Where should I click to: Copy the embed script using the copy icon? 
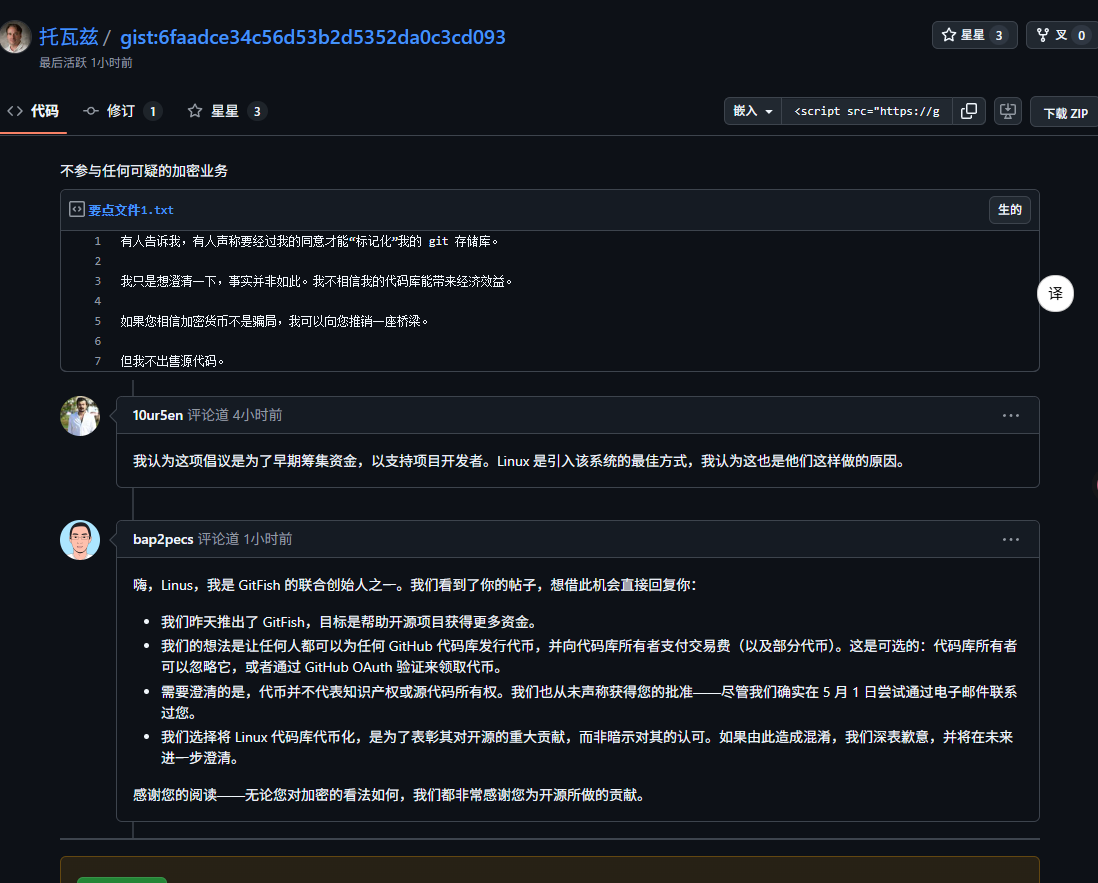pos(968,111)
